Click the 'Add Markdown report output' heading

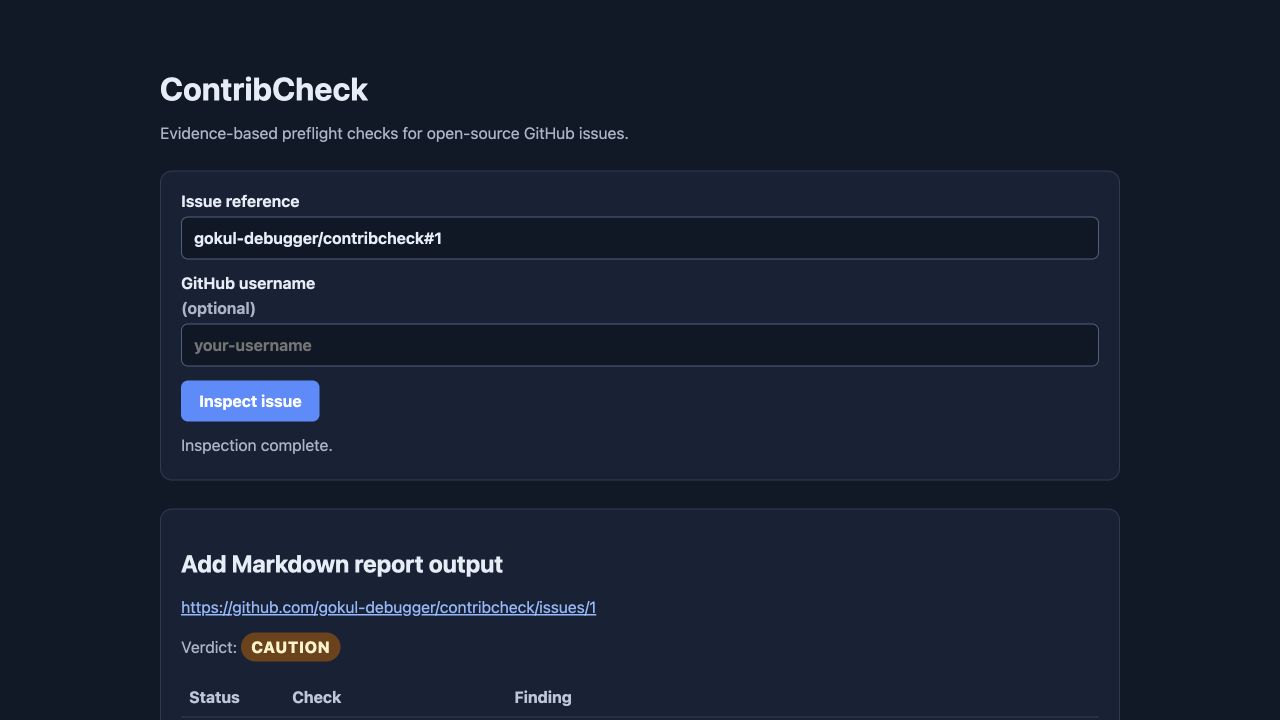coord(342,564)
